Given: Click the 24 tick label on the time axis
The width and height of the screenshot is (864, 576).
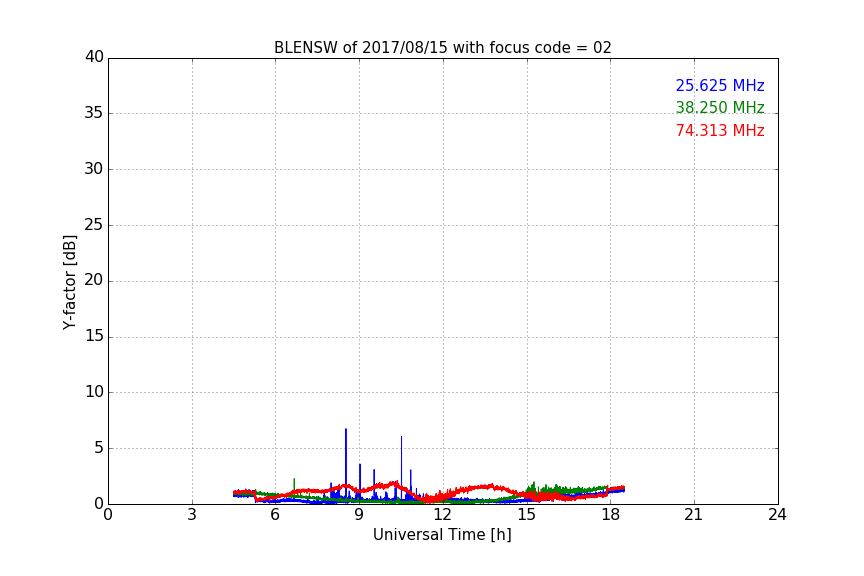Looking at the screenshot, I should (x=777, y=515).
